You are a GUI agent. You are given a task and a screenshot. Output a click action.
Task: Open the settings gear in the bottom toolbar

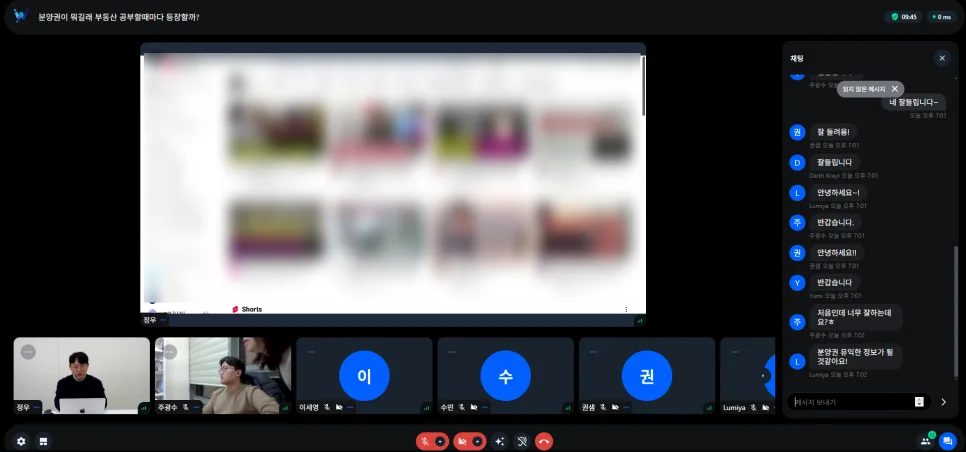(x=22, y=442)
